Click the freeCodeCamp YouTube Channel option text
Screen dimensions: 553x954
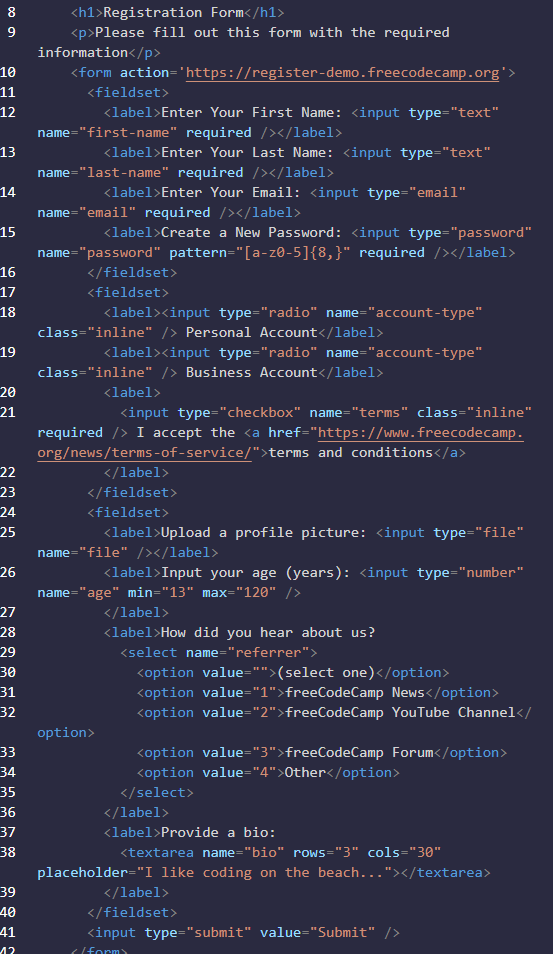click(400, 712)
